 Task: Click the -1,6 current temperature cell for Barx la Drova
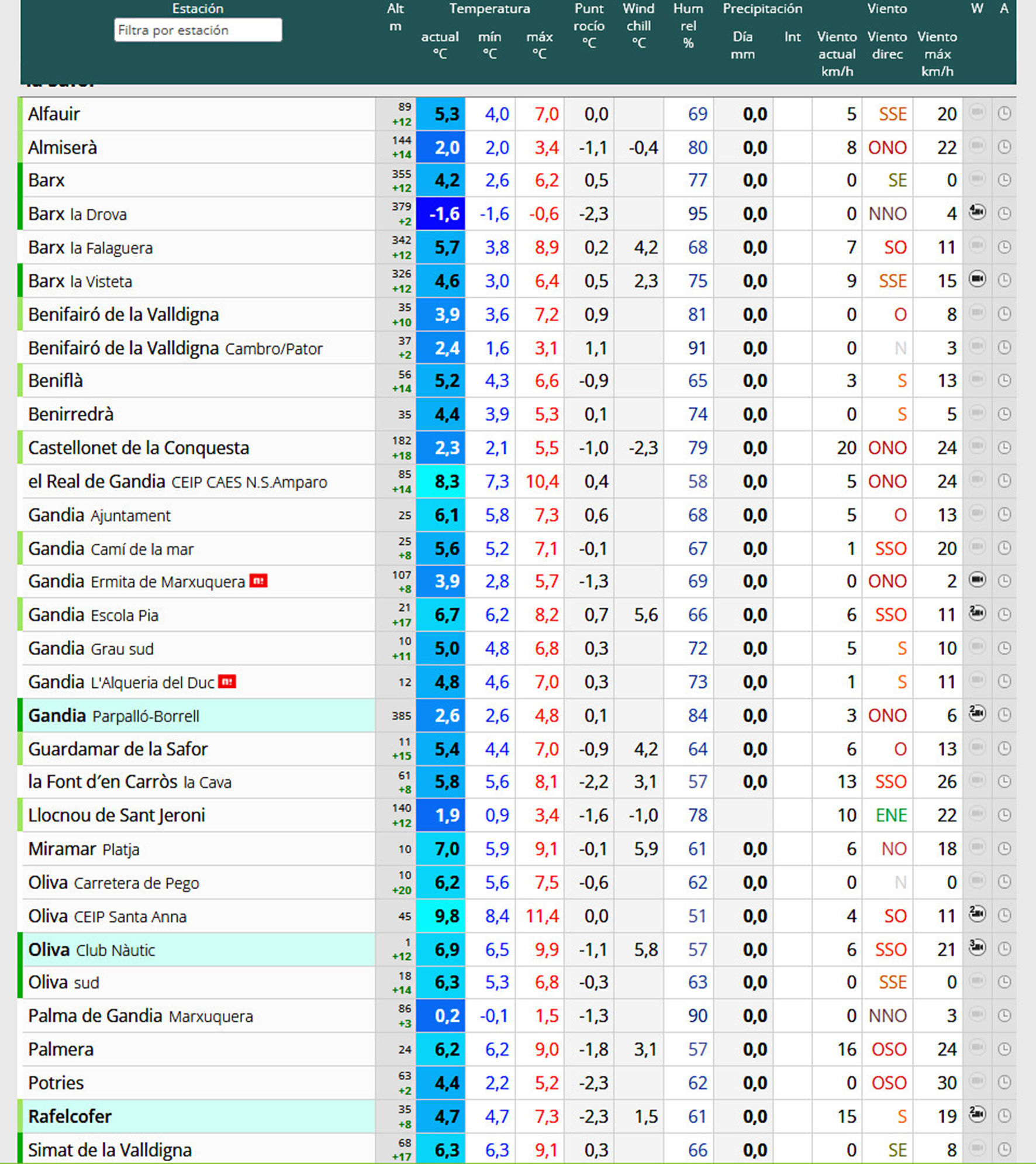(x=441, y=213)
